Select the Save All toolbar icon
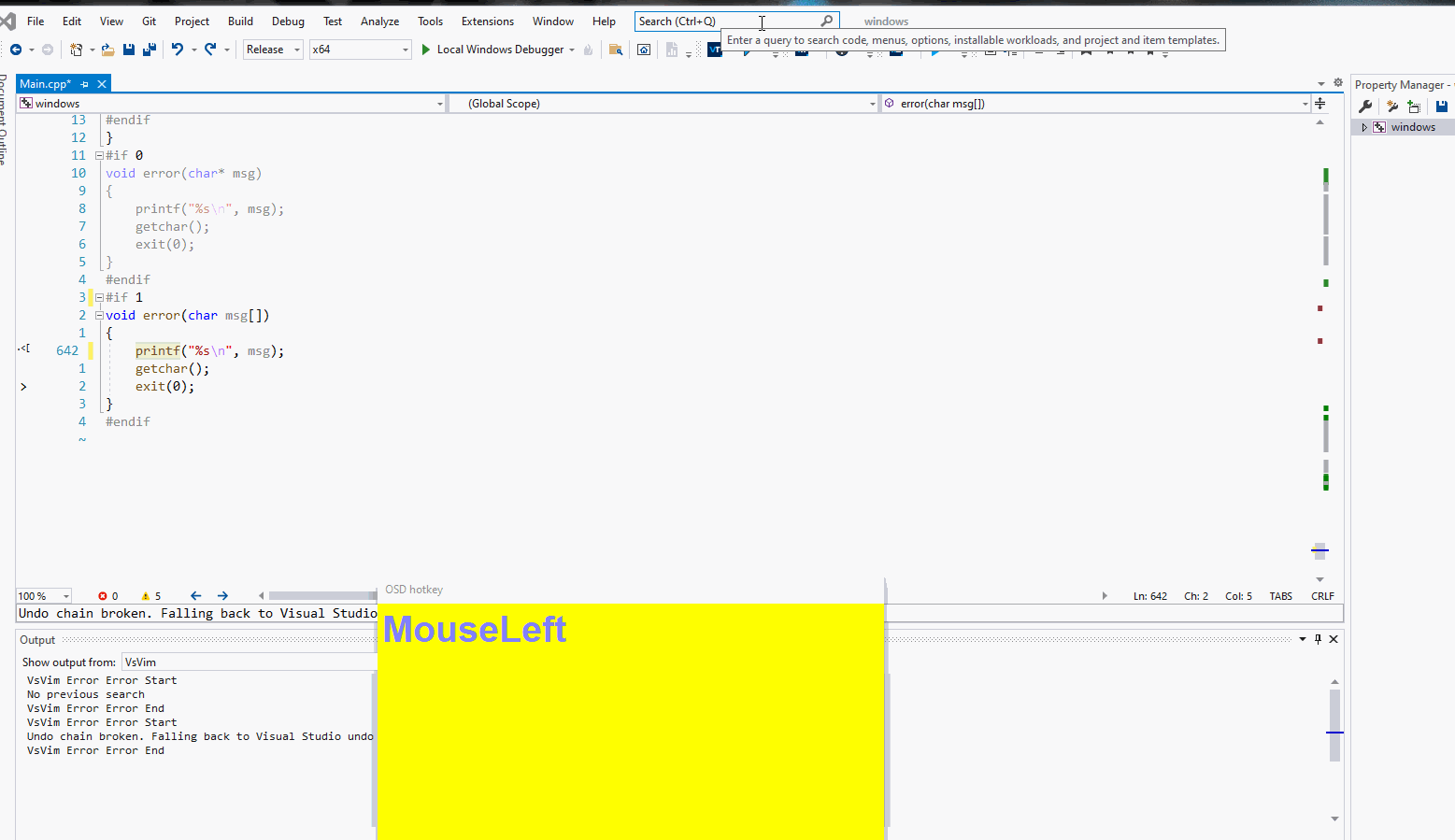This screenshot has width=1455, height=840. (149, 50)
